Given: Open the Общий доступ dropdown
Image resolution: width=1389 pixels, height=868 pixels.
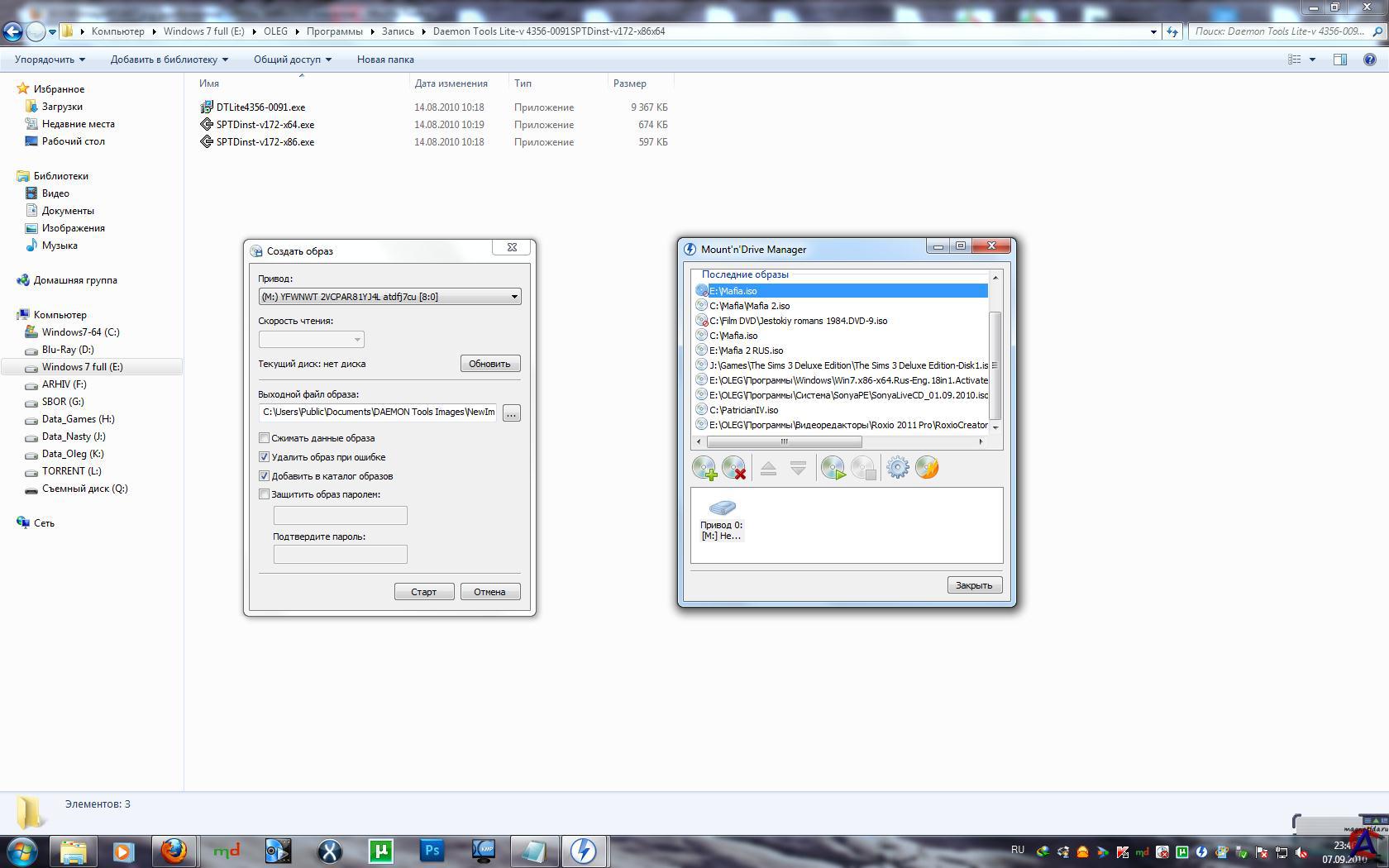Looking at the screenshot, I should 292,60.
